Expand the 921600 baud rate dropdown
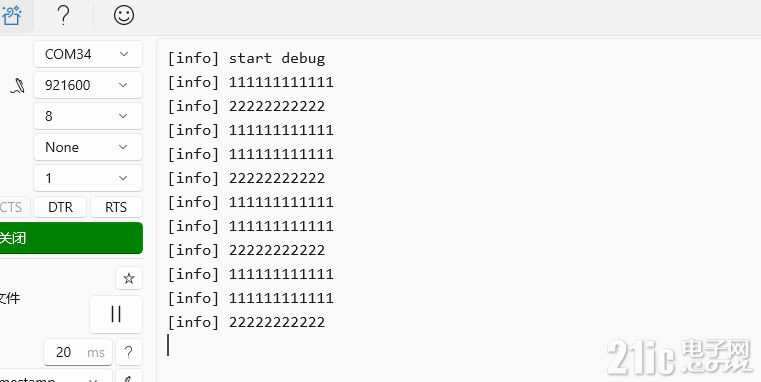 pyautogui.click(x=88, y=85)
